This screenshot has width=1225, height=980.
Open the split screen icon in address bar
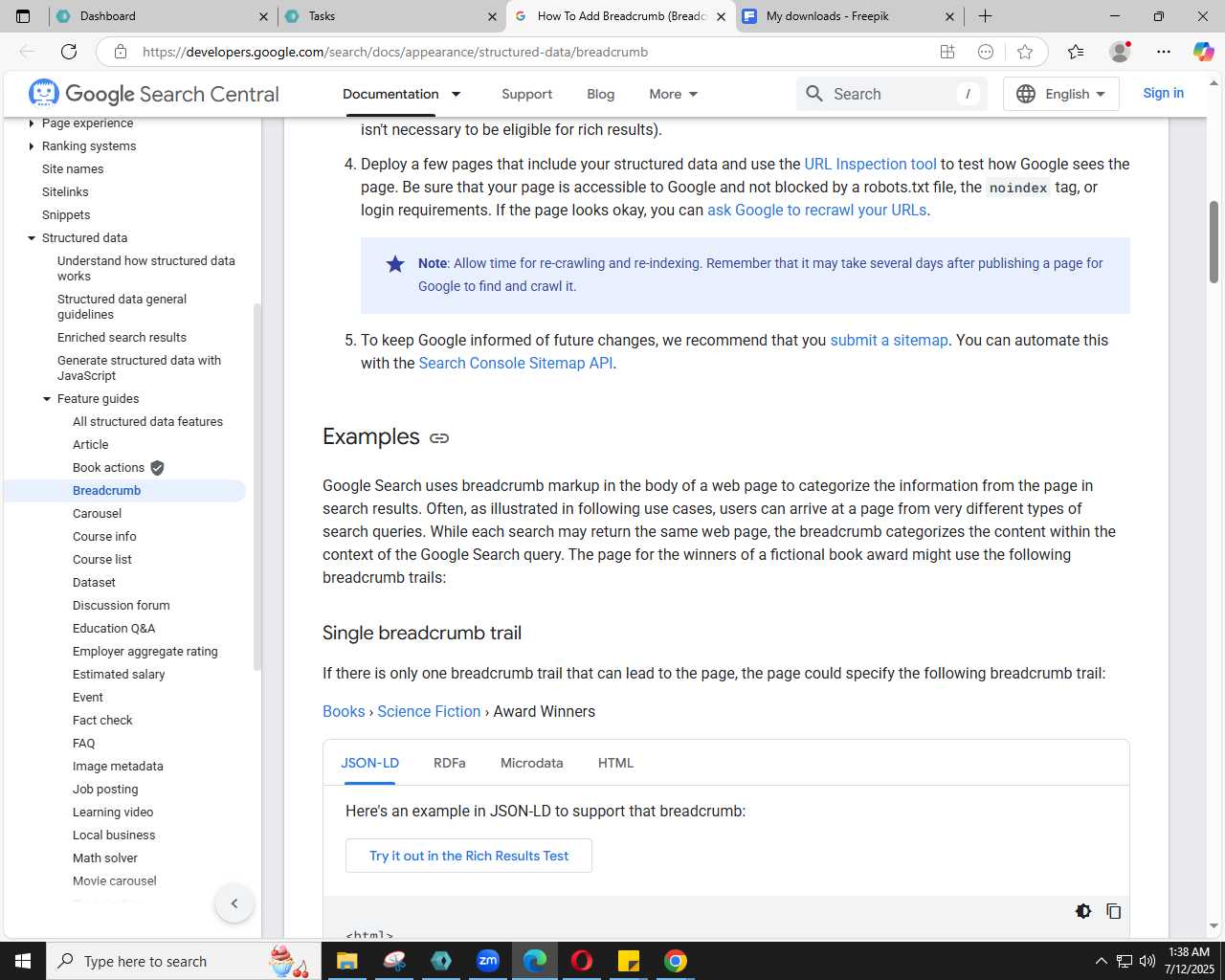pyautogui.click(x=947, y=52)
